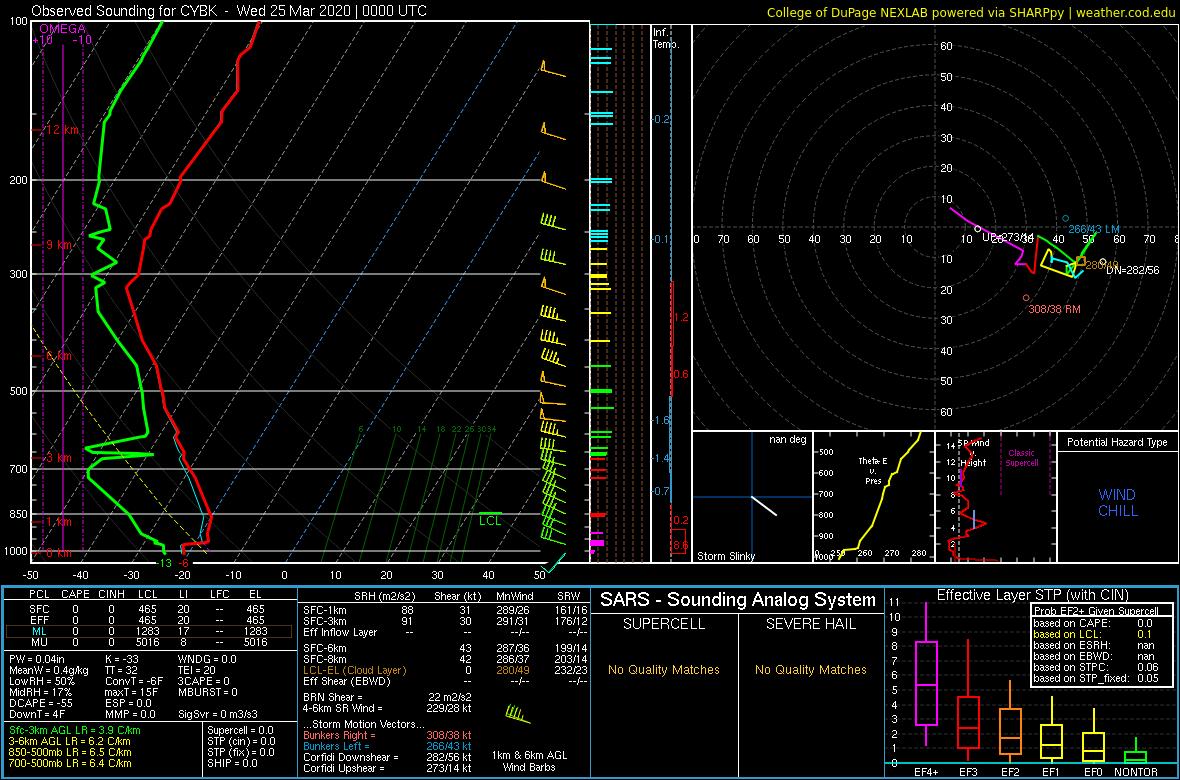Image resolution: width=1180 pixels, height=780 pixels.
Task: Click the DN=282/56 hodograph label
Action: coord(1133,270)
